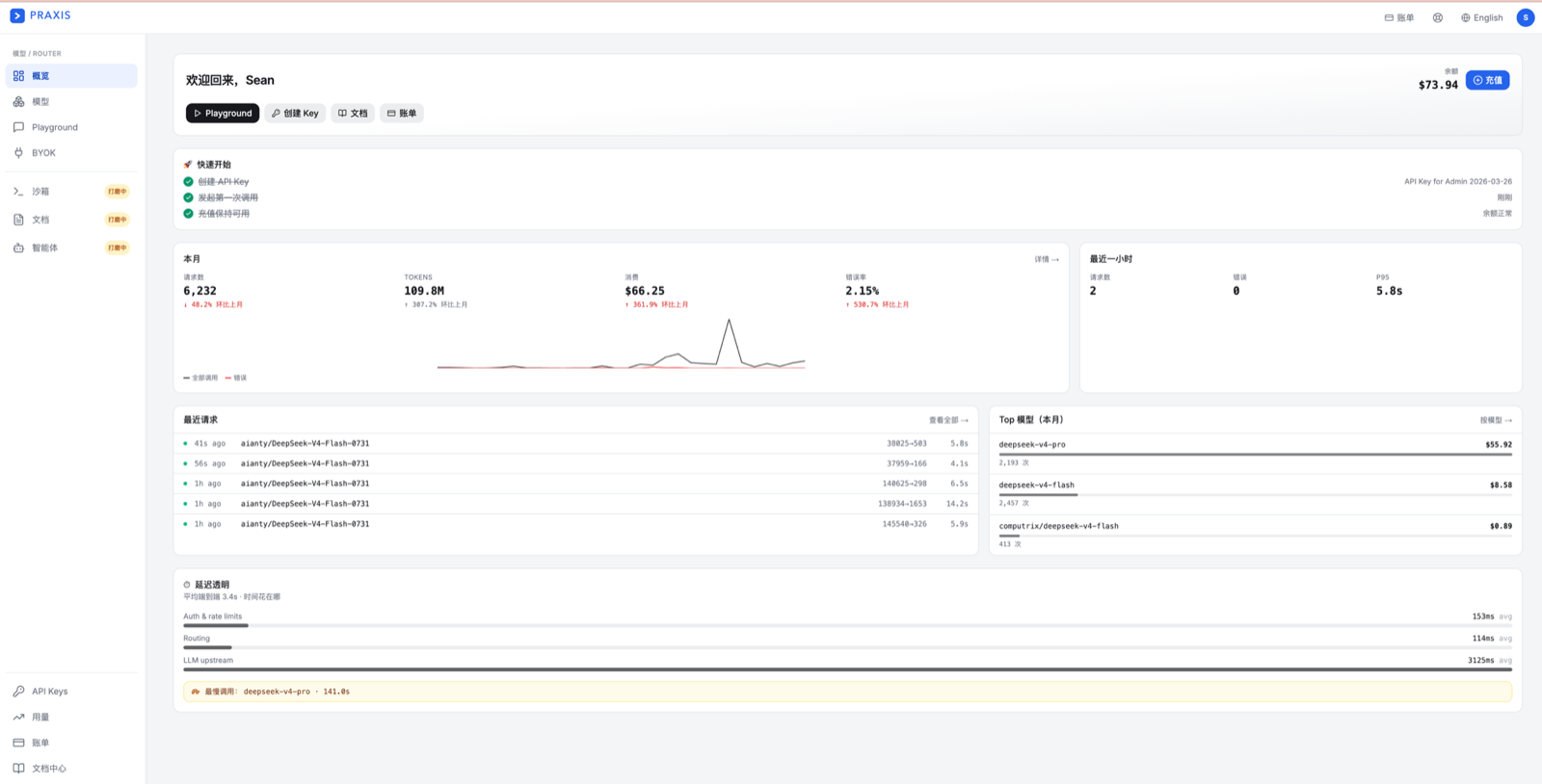Screen dimensions: 1542x784
Task: Click the rocket icon beside 快速开始
Action: coord(188,165)
